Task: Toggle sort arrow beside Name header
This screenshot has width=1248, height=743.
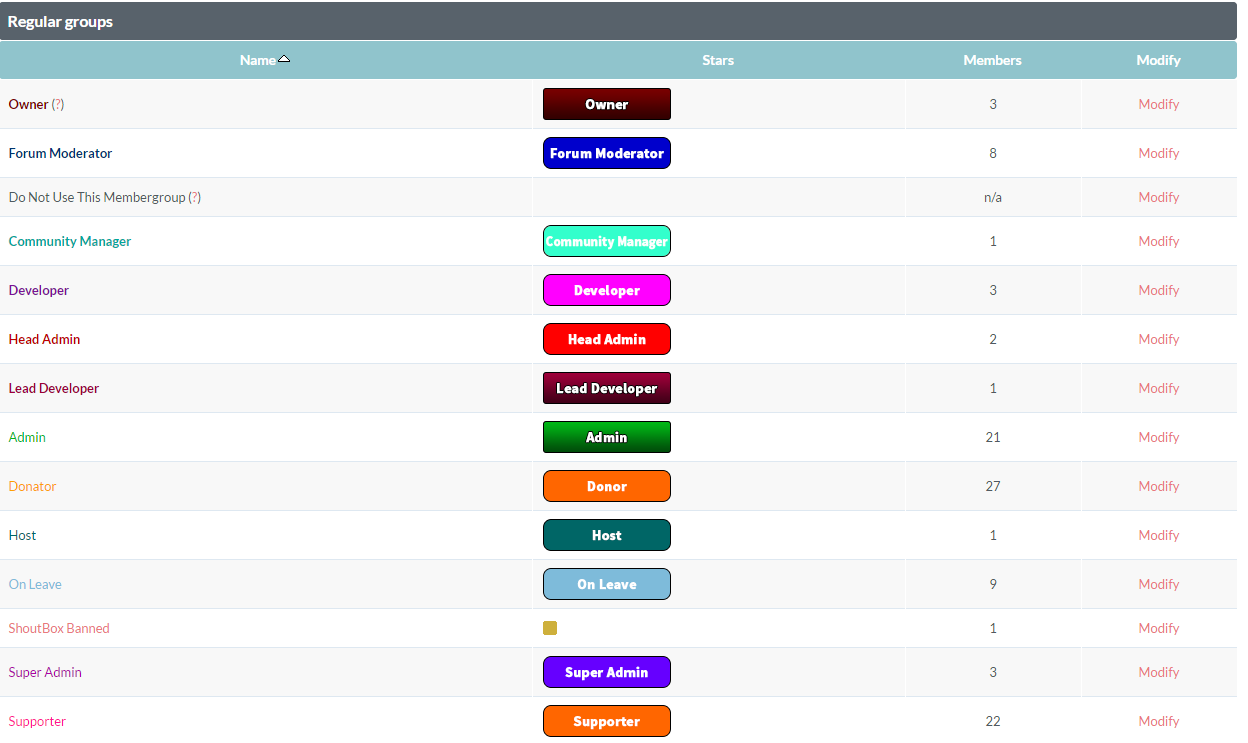Action: click(284, 59)
